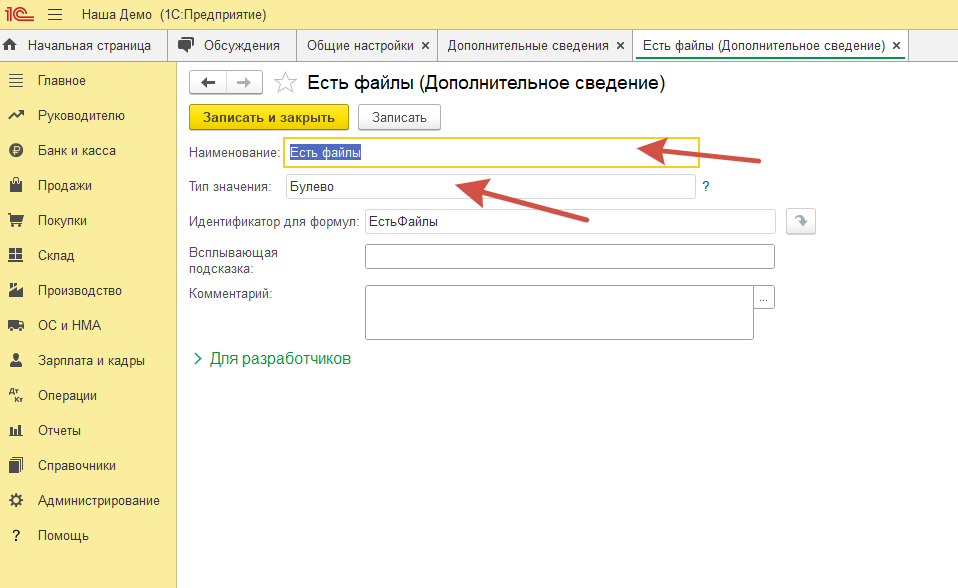Click the refresh identifier arrow icon
Screen dimensions: 958x588
pyautogui.click(x=801, y=222)
